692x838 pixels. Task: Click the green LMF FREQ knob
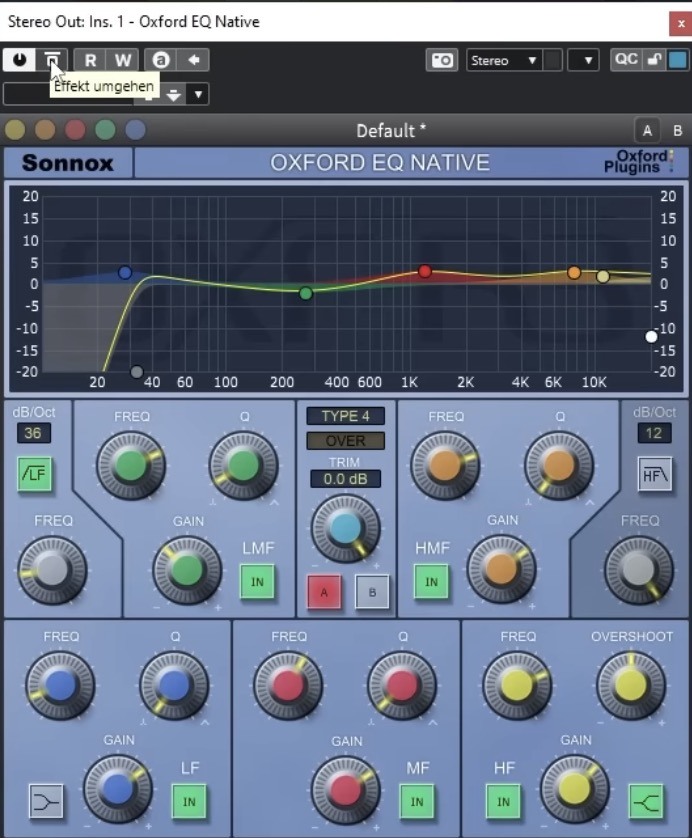coord(131,465)
